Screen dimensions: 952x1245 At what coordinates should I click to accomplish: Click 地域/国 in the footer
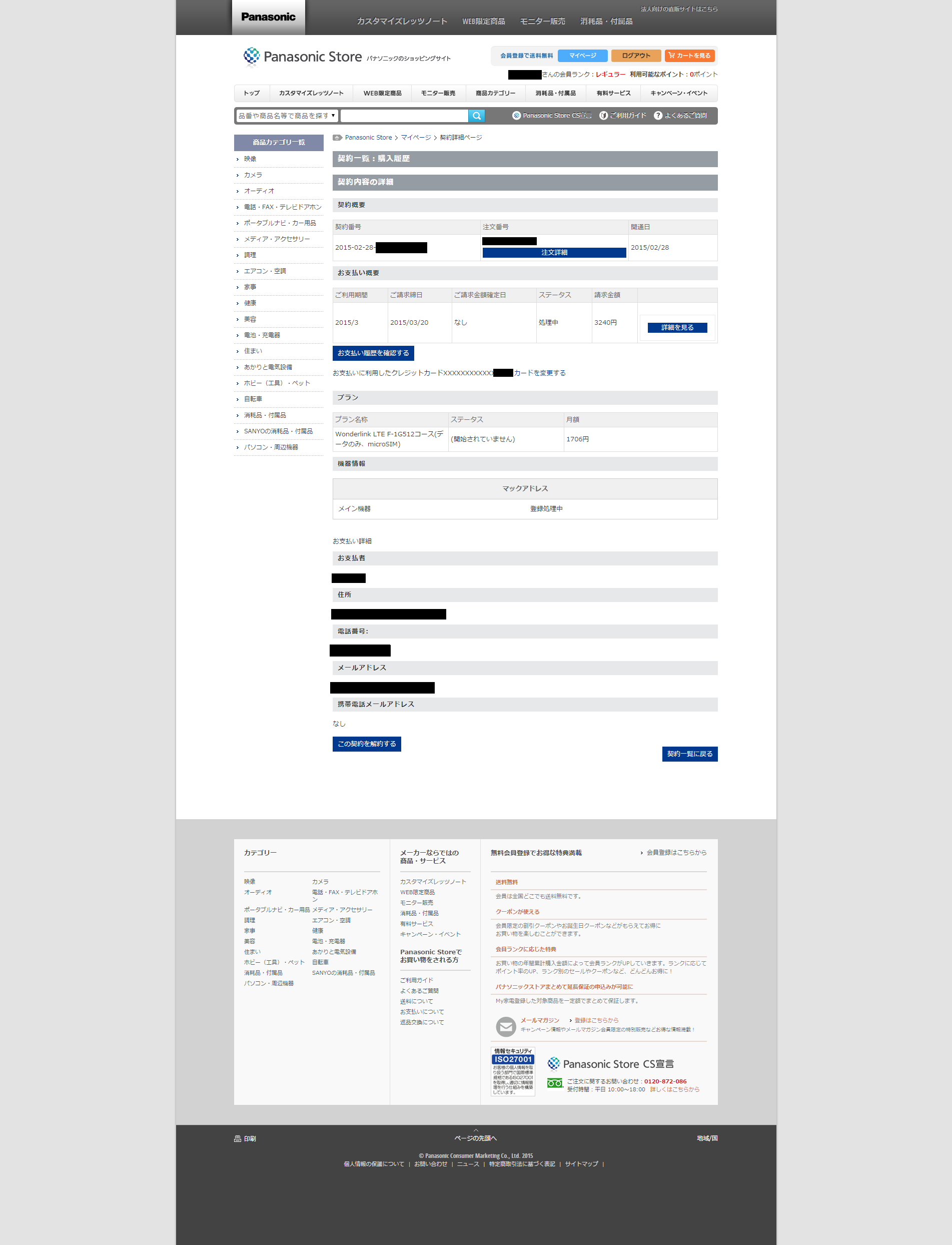click(707, 1138)
